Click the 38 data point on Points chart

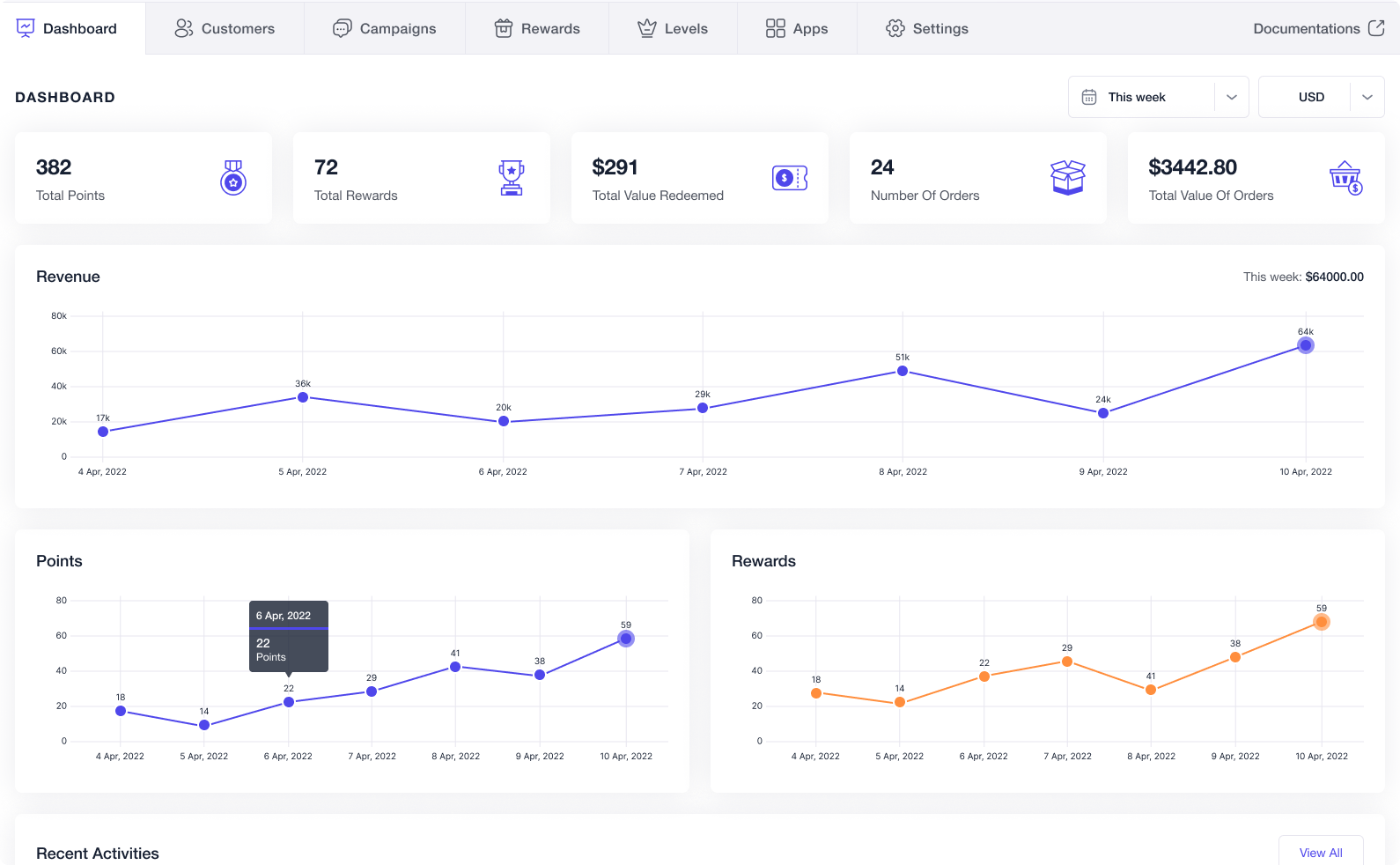click(x=540, y=675)
